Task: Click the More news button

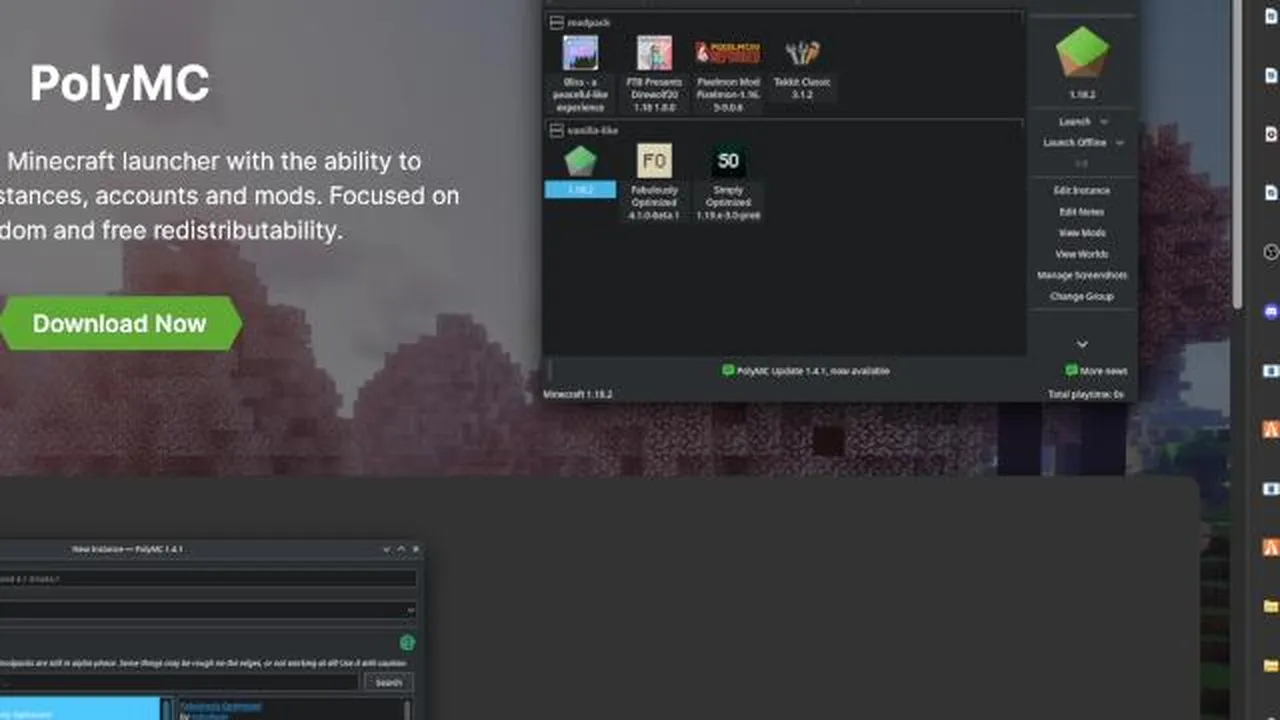Action: 1096,371
